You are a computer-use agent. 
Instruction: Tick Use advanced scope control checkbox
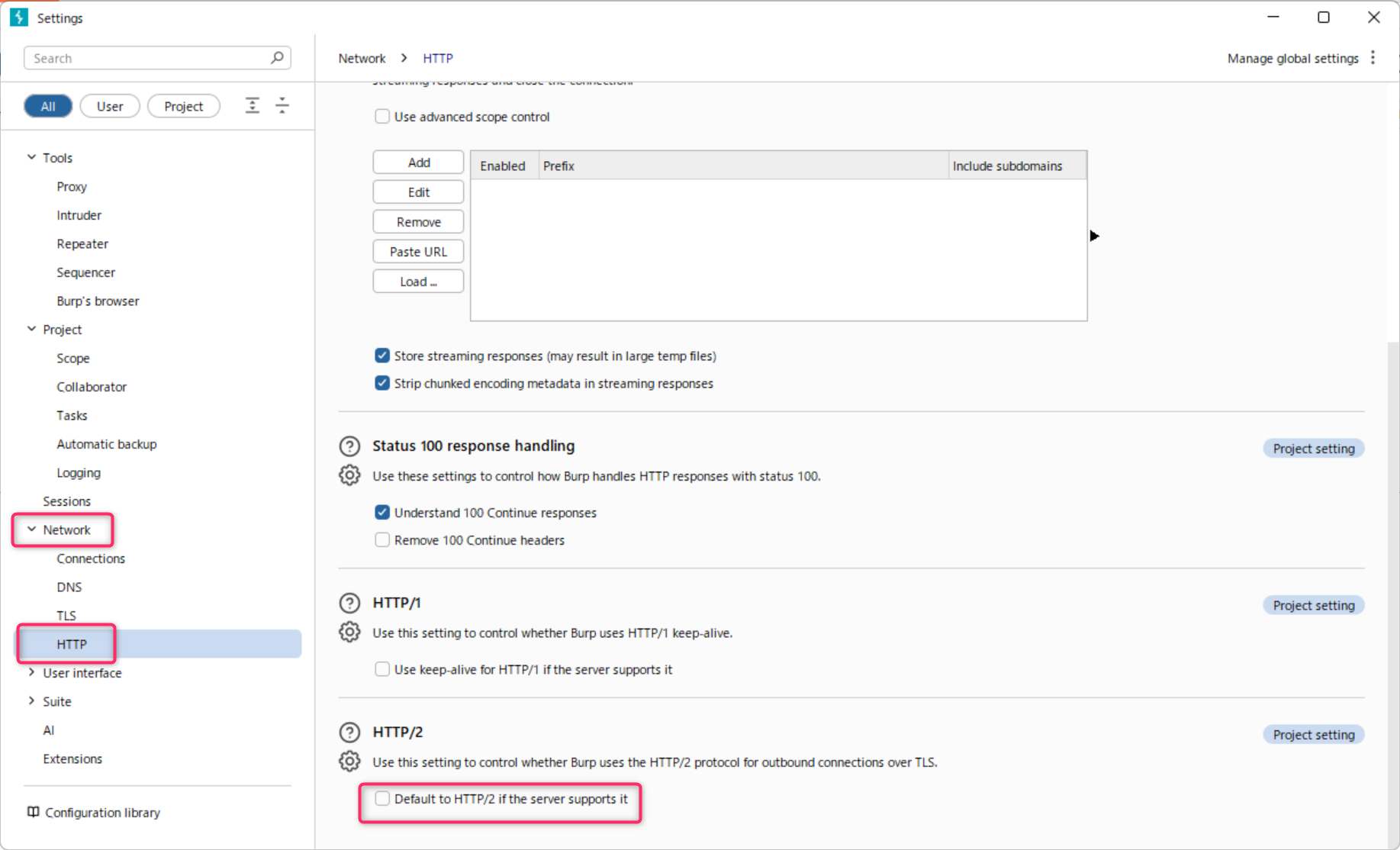[382, 117]
